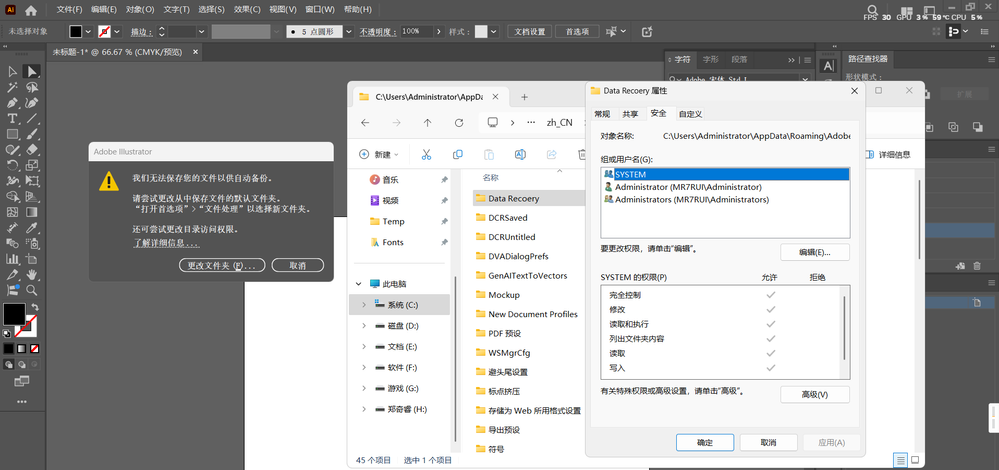The width and height of the screenshot is (999, 470).
Task: Toggle pin on 音乐 quick access item
Action: click(x=444, y=180)
